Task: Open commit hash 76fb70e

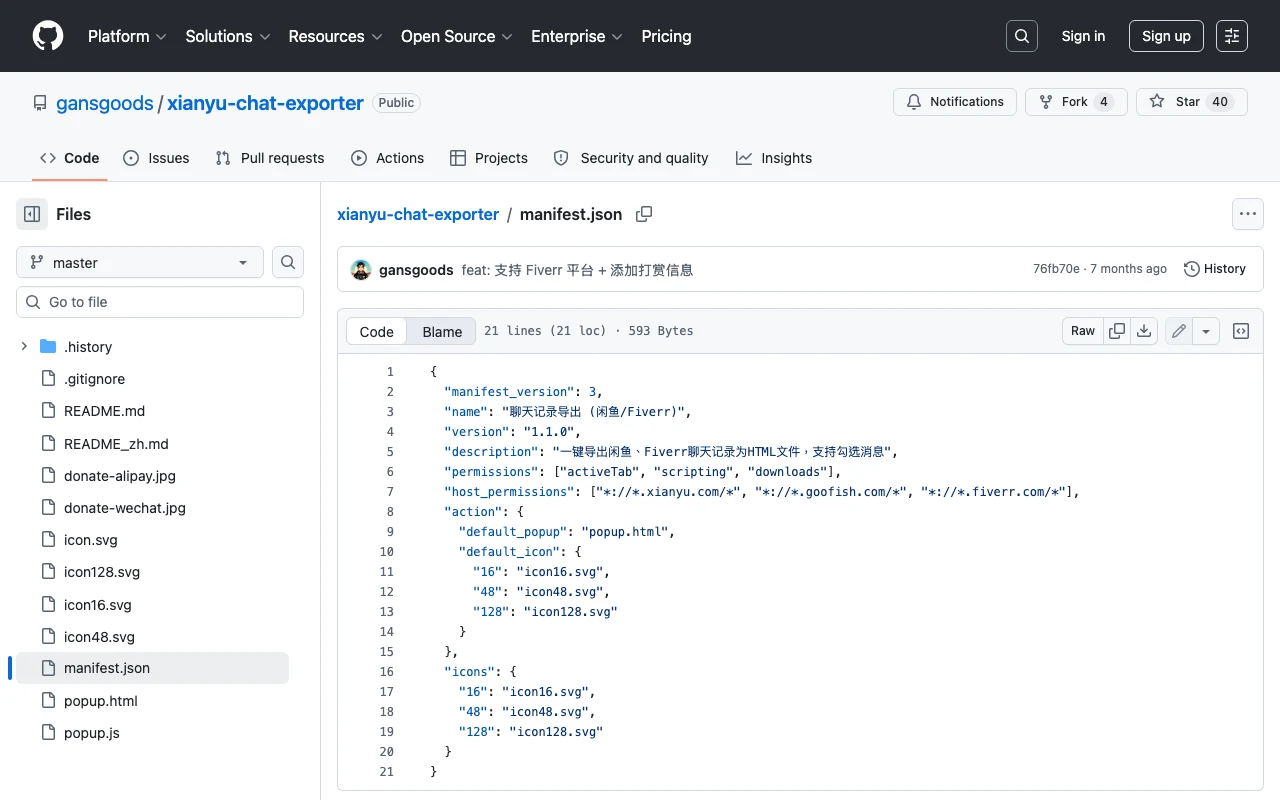Action: 1056,269
